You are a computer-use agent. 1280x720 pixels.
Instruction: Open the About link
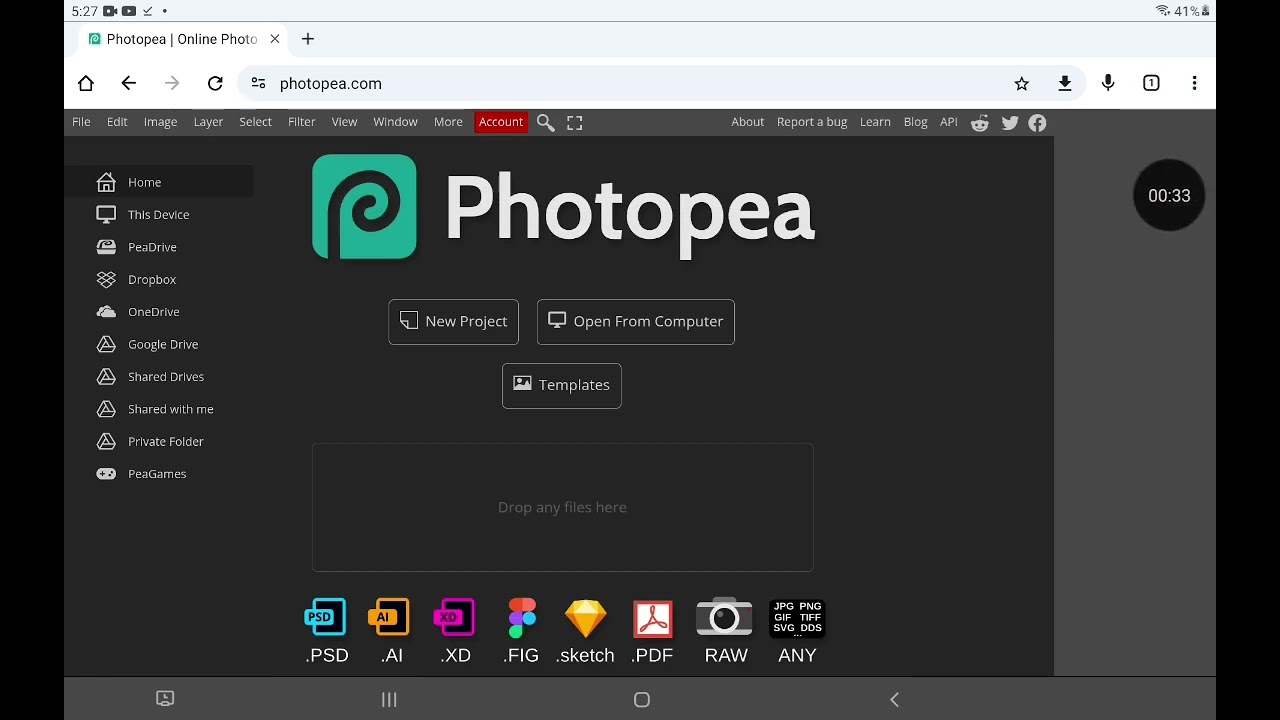747,122
